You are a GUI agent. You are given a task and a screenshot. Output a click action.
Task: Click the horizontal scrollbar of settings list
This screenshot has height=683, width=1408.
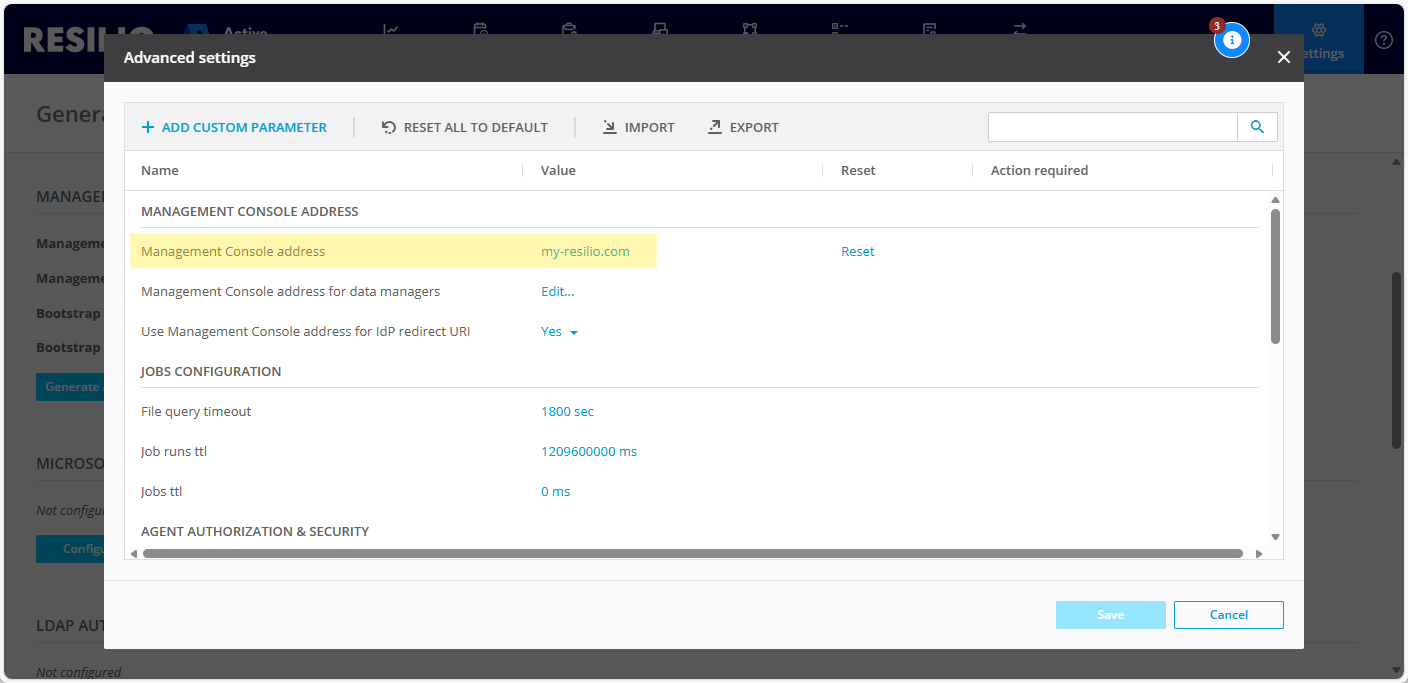click(x=692, y=553)
